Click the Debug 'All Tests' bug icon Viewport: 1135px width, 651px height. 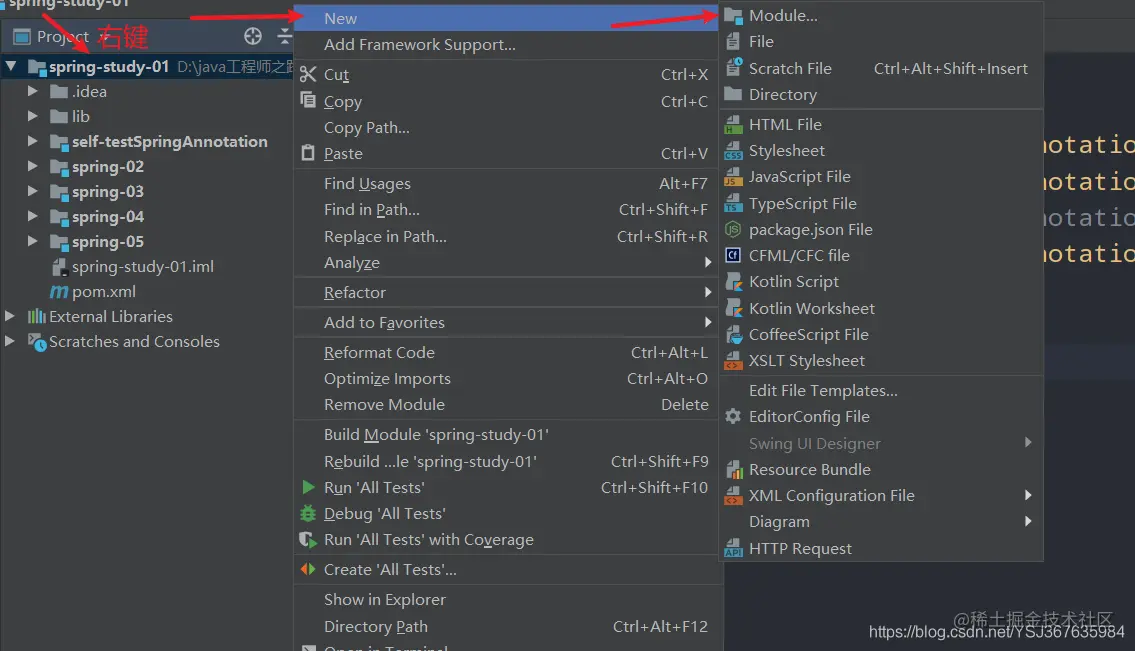coord(308,513)
